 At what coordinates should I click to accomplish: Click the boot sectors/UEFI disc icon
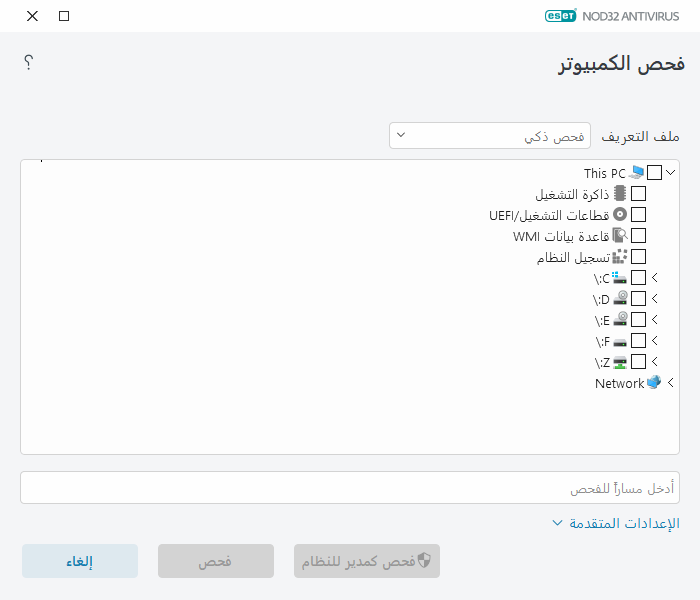[620, 214]
